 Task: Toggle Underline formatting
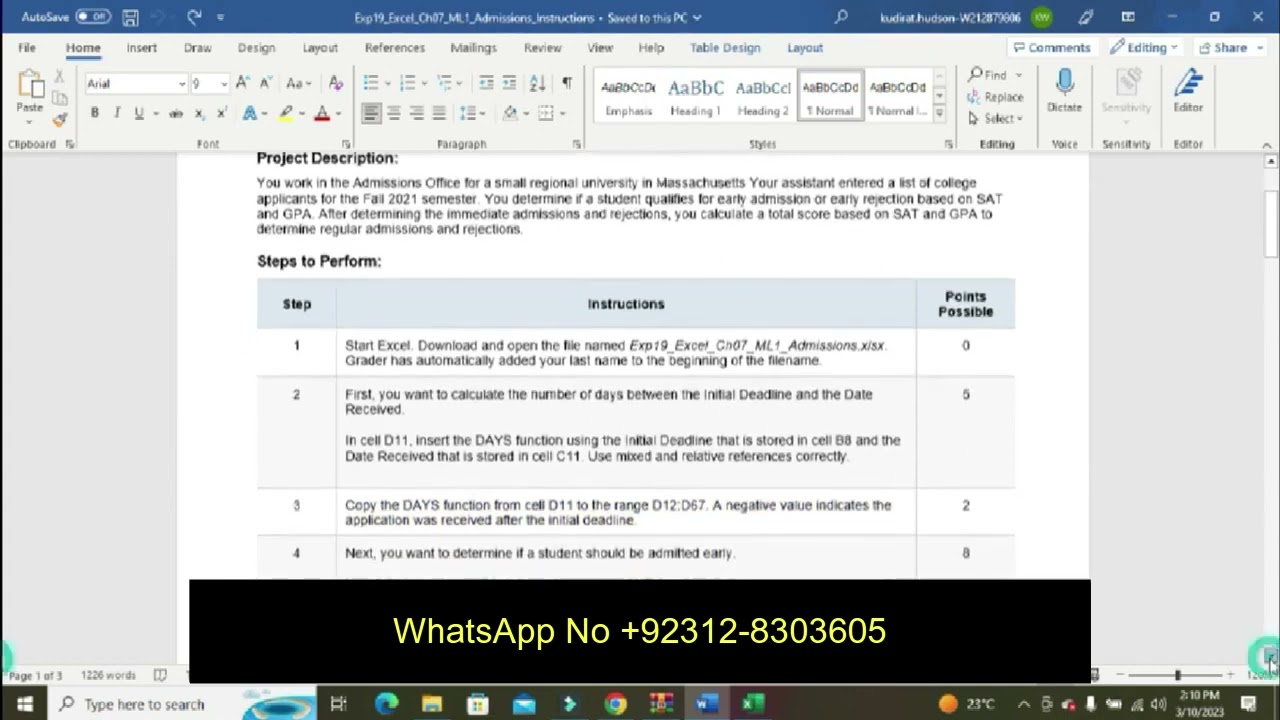(139, 113)
